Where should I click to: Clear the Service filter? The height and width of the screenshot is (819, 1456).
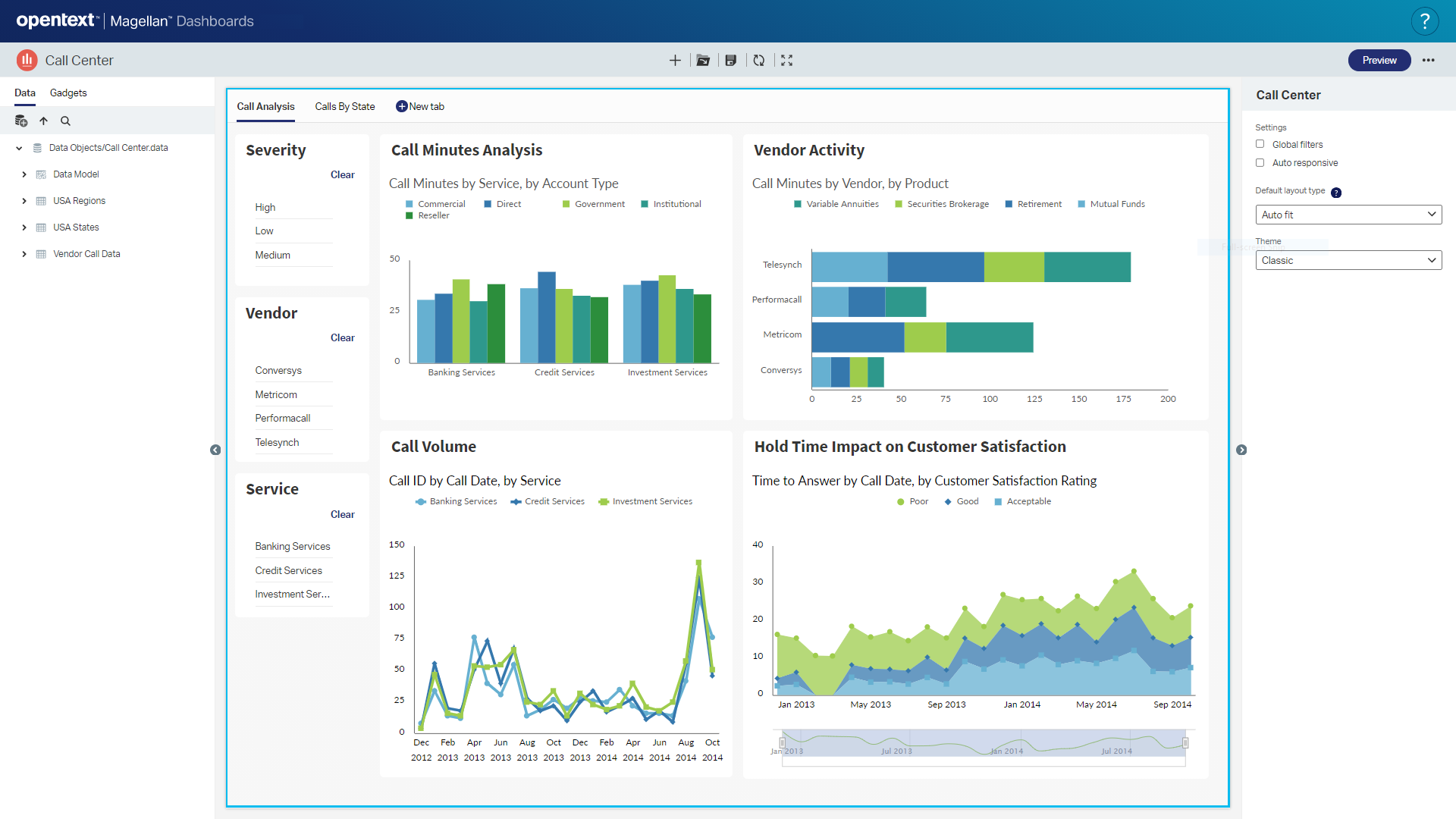[x=343, y=514]
